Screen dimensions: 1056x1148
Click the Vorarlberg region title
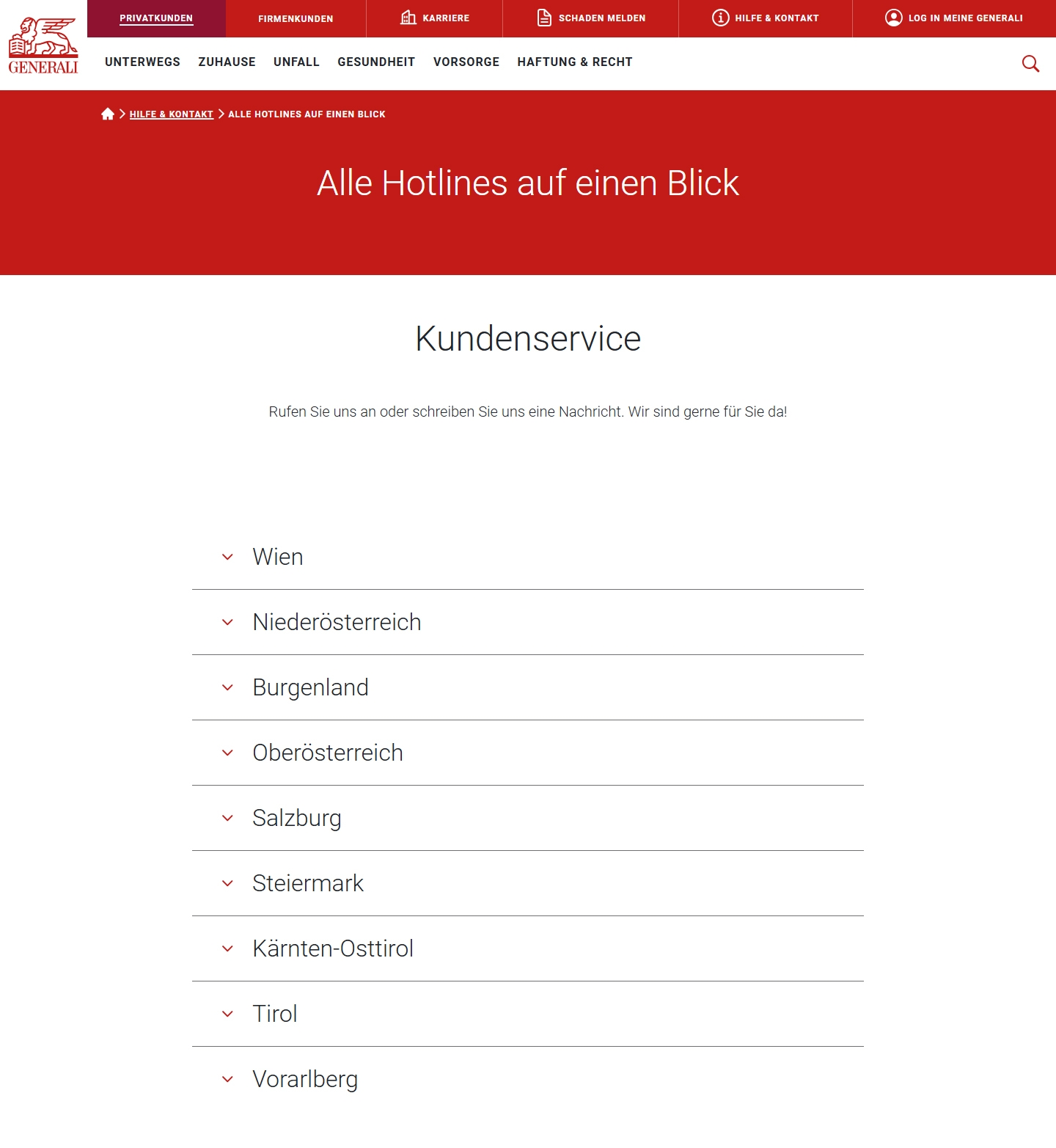pyautogui.click(x=305, y=1079)
